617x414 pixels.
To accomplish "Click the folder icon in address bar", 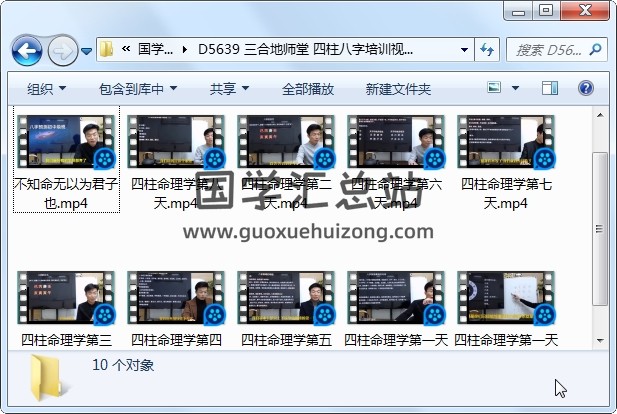I will point(107,49).
